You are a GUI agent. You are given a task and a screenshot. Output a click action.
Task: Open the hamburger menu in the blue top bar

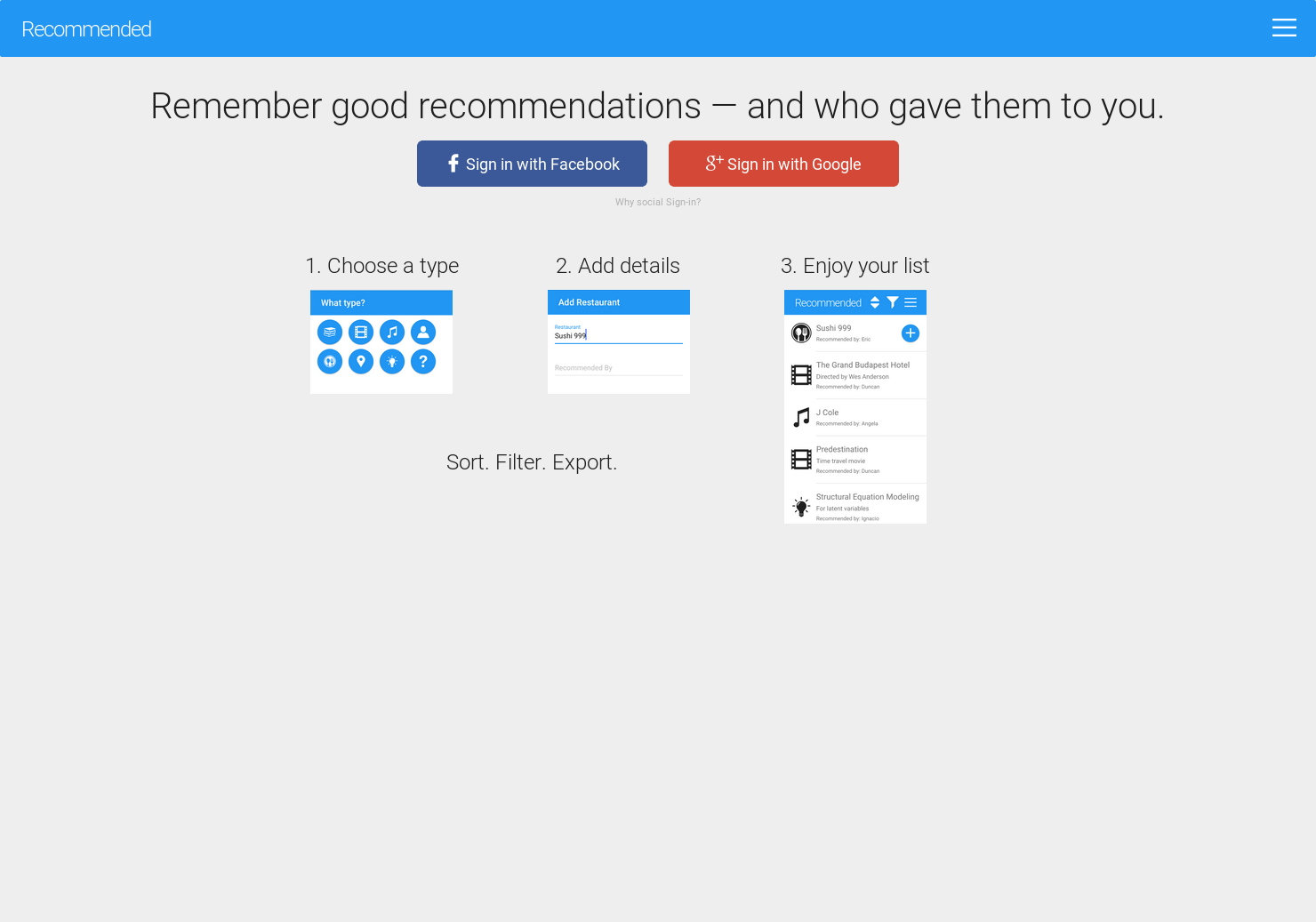point(1284,28)
